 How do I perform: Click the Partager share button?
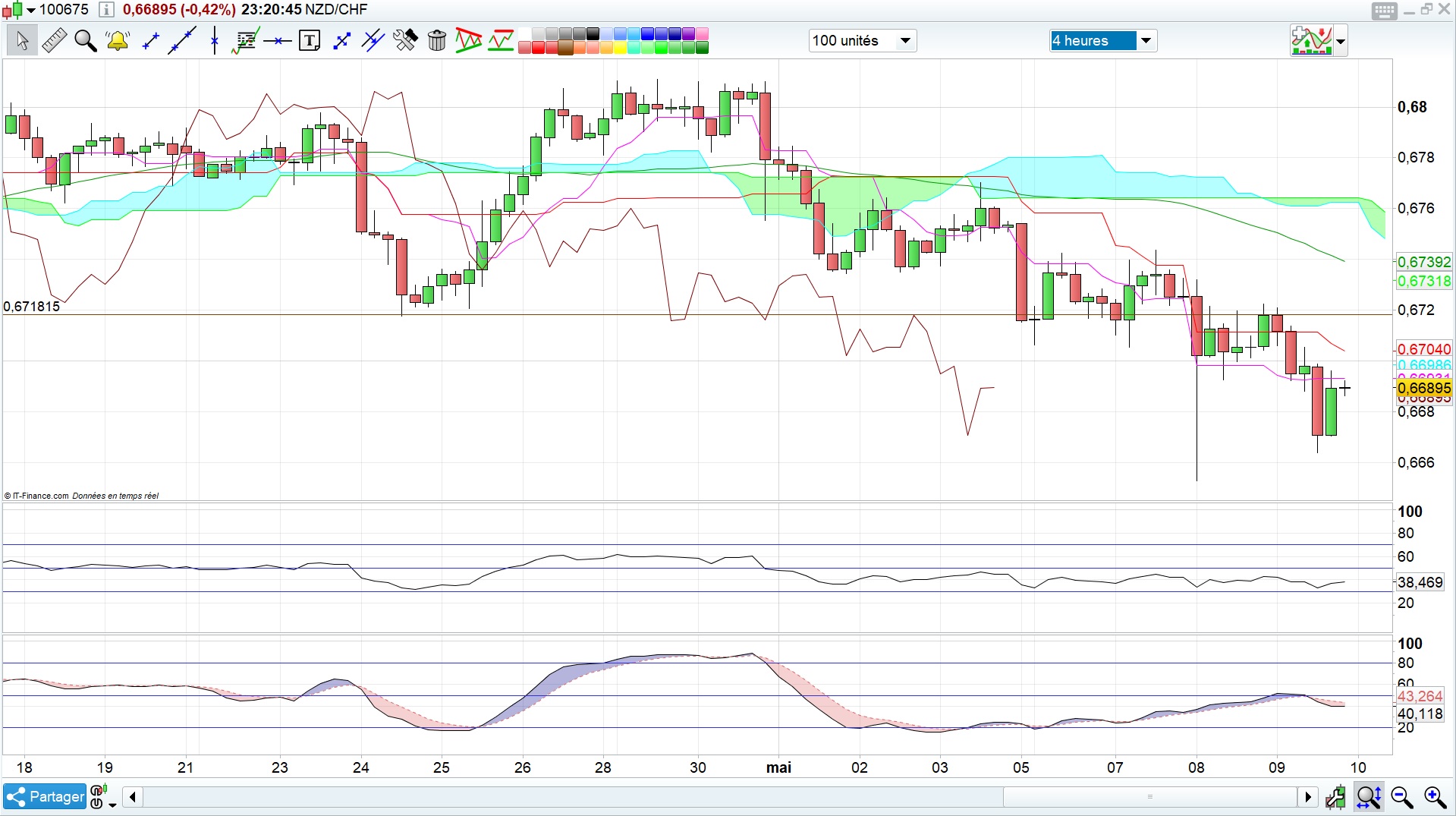point(45,797)
